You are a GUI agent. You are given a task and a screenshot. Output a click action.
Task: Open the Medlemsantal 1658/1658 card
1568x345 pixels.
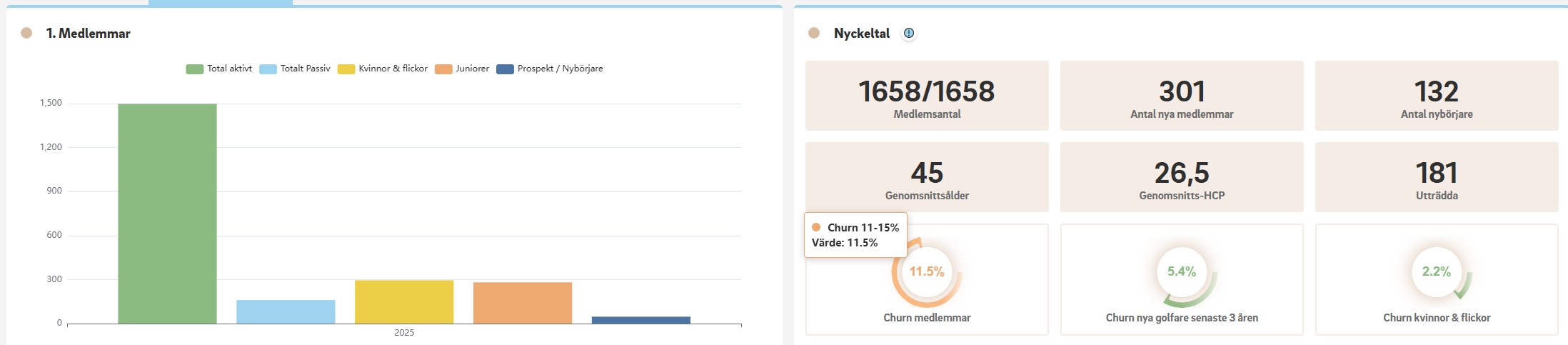point(927,96)
